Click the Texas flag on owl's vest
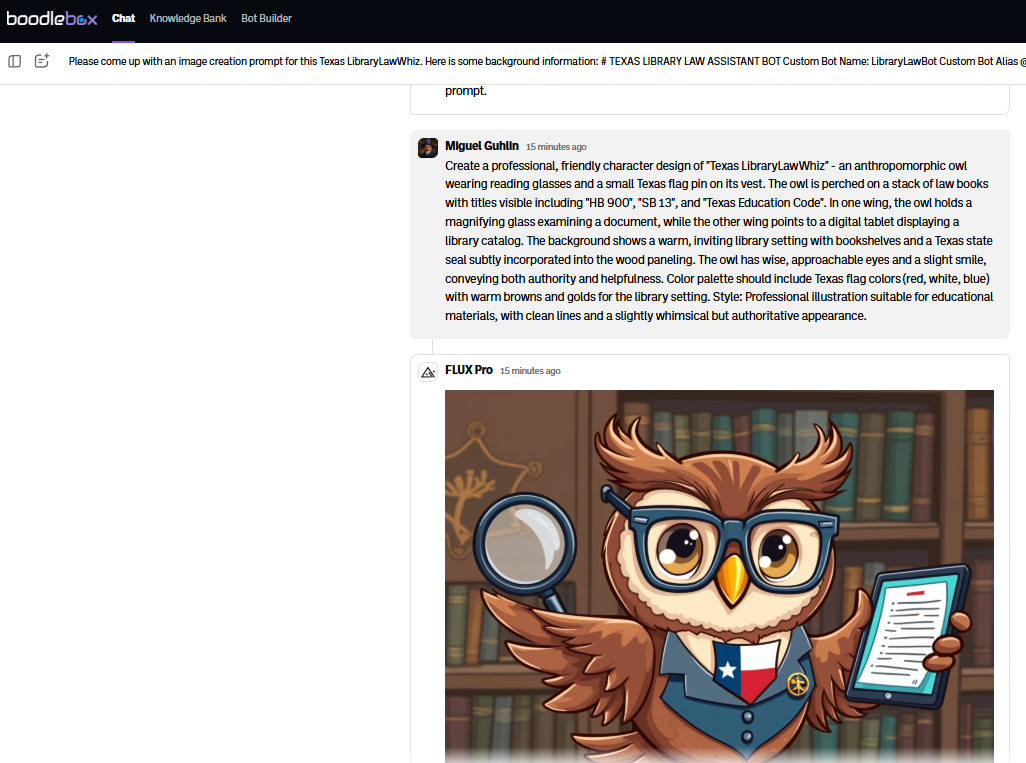 click(x=746, y=670)
